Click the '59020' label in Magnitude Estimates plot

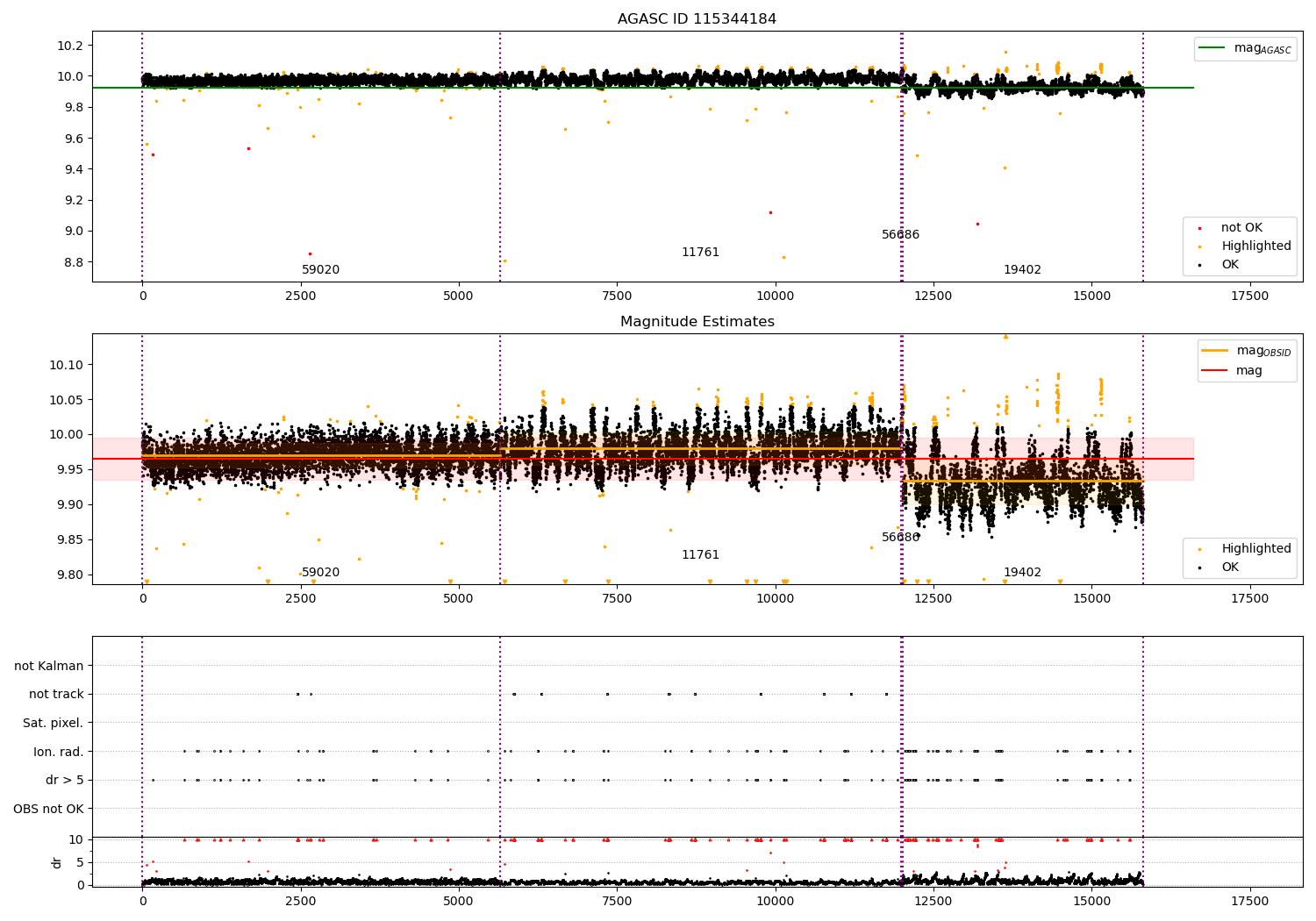pos(320,573)
